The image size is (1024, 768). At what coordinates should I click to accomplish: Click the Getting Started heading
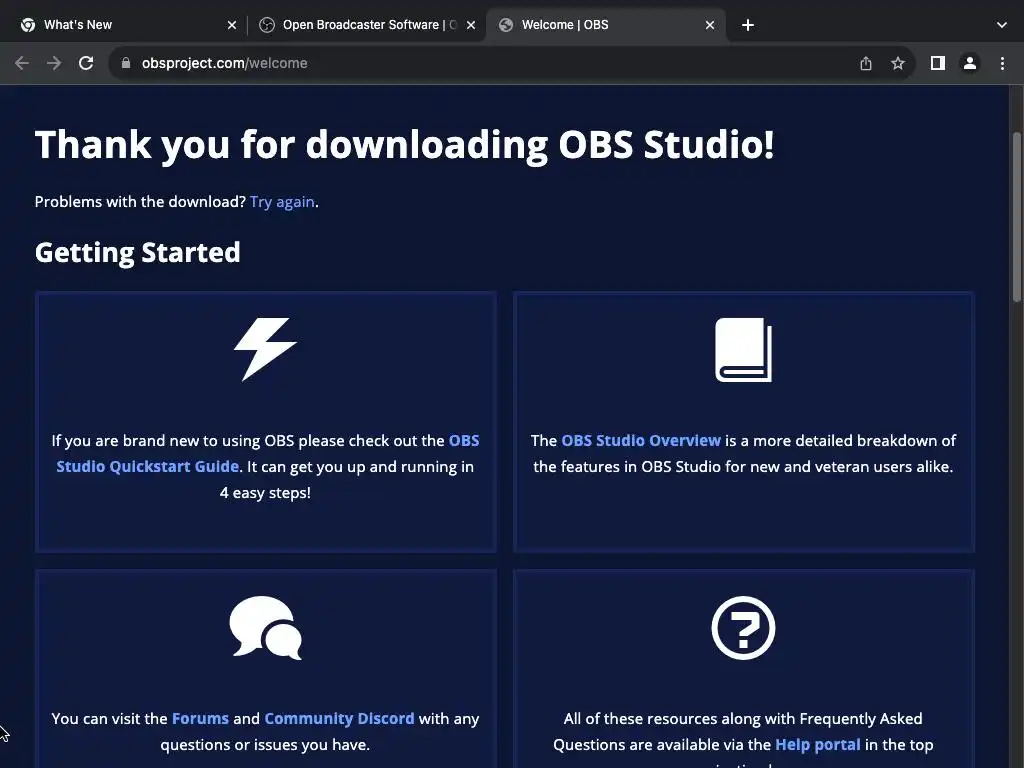tap(138, 253)
